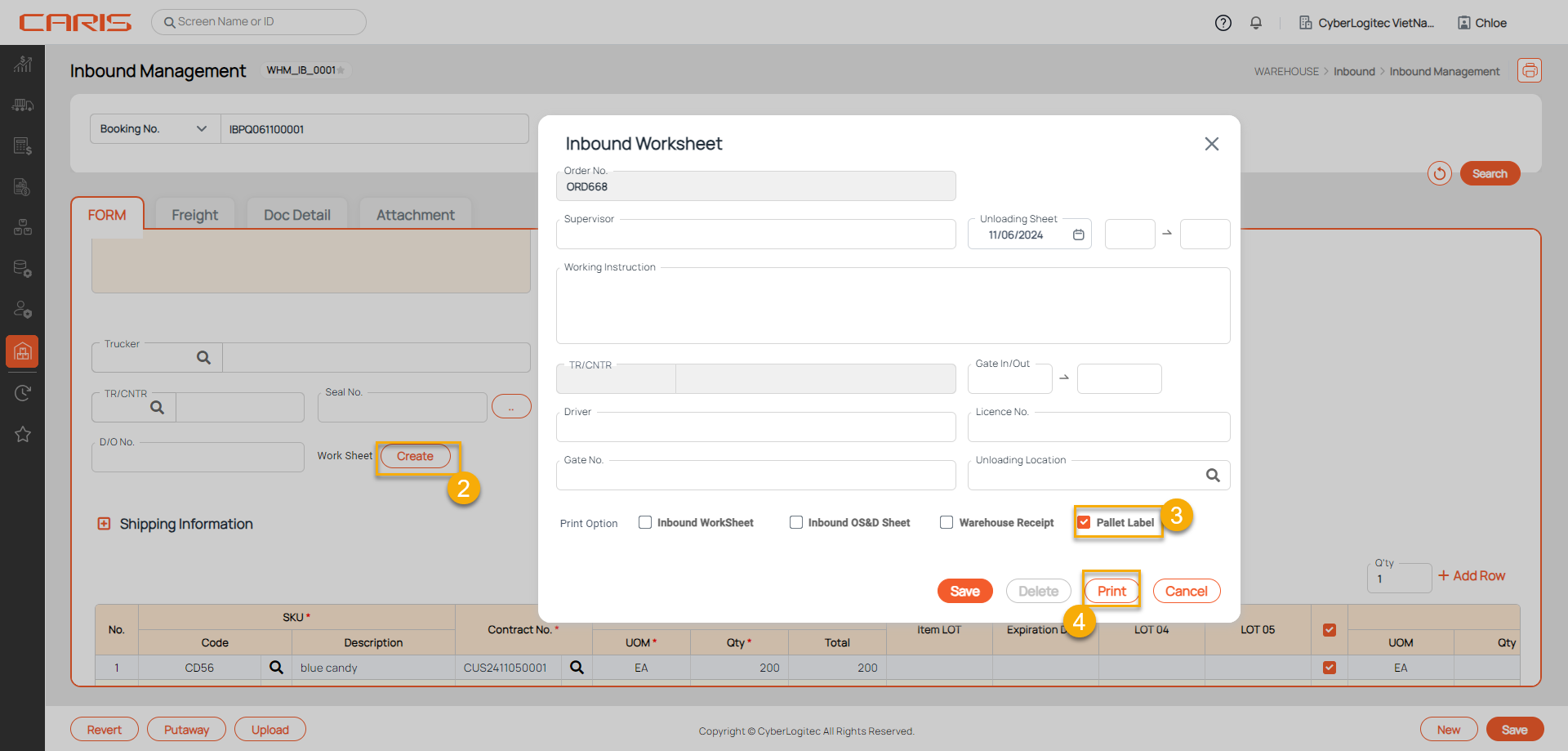
Task: Click the Putaway button
Action: coord(186,730)
